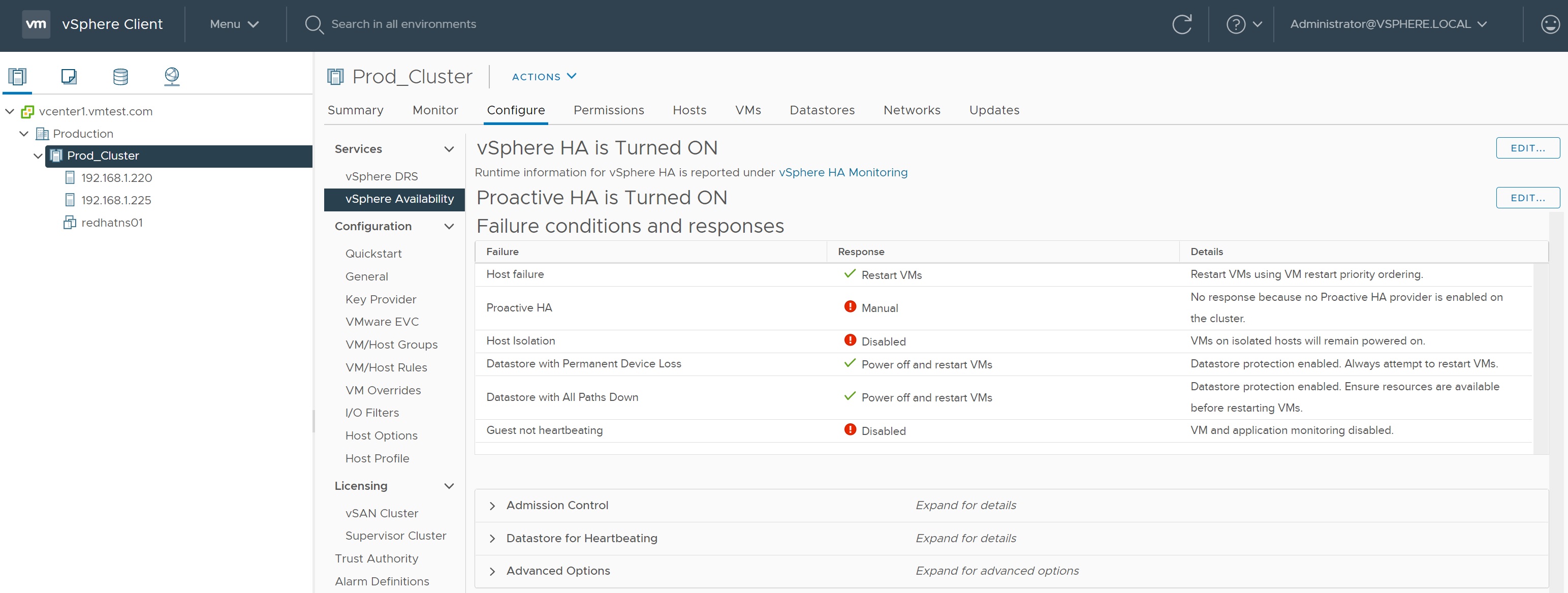The width and height of the screenshot is (1568, 593).
Task: Switch to the Hosts tab
Action: 689,110
